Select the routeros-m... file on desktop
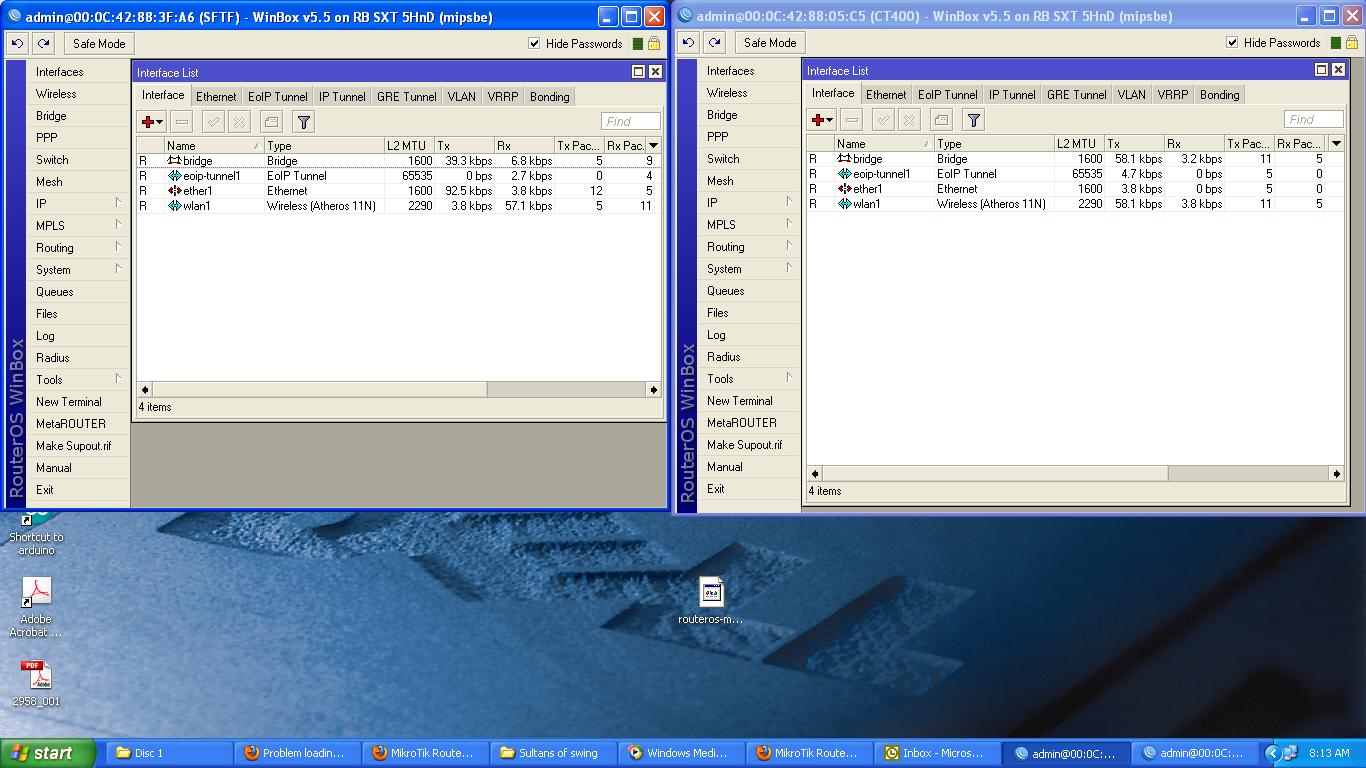This screenshot has width=1366, height=768. click(711, 602)
